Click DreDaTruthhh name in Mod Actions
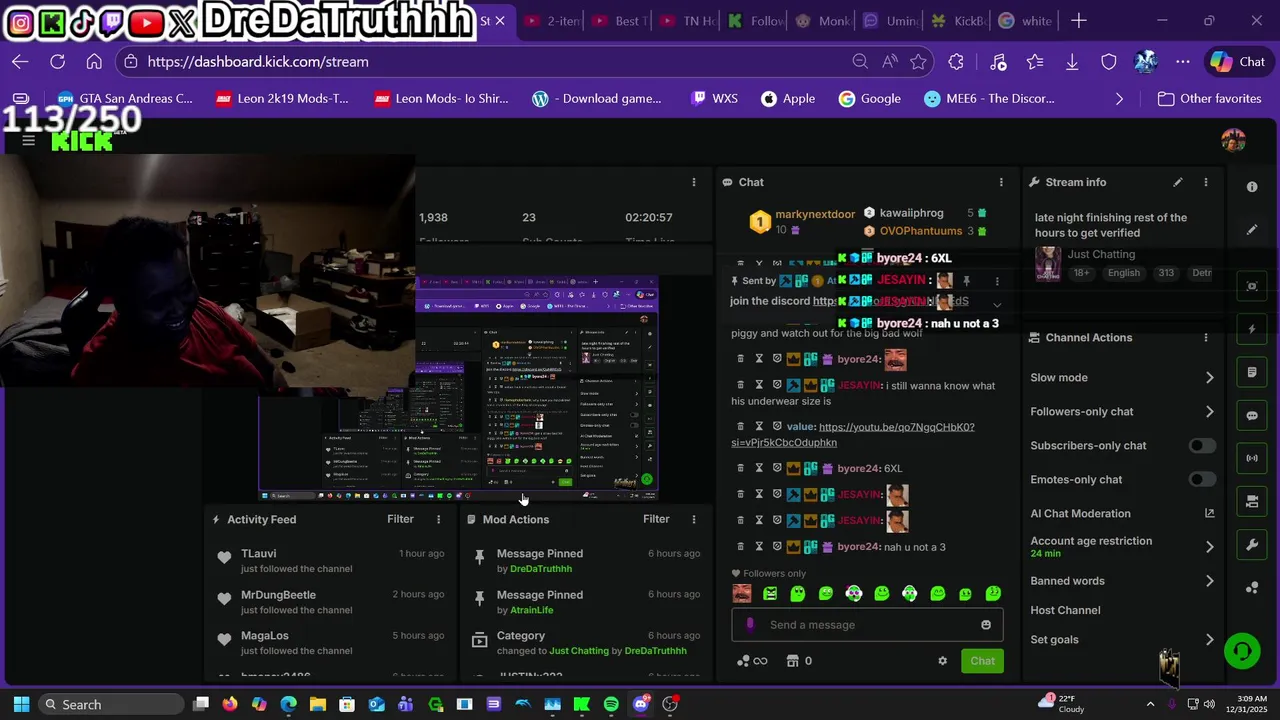1280x720 pixels. pos(541,569)
